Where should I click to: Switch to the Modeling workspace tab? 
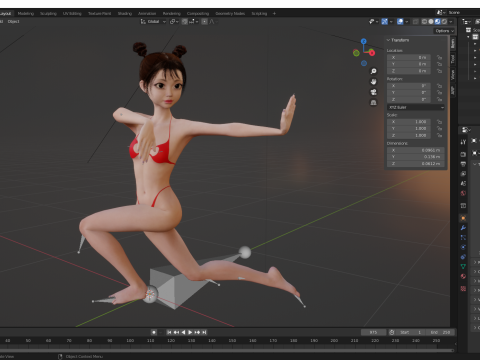pos(26,14)
